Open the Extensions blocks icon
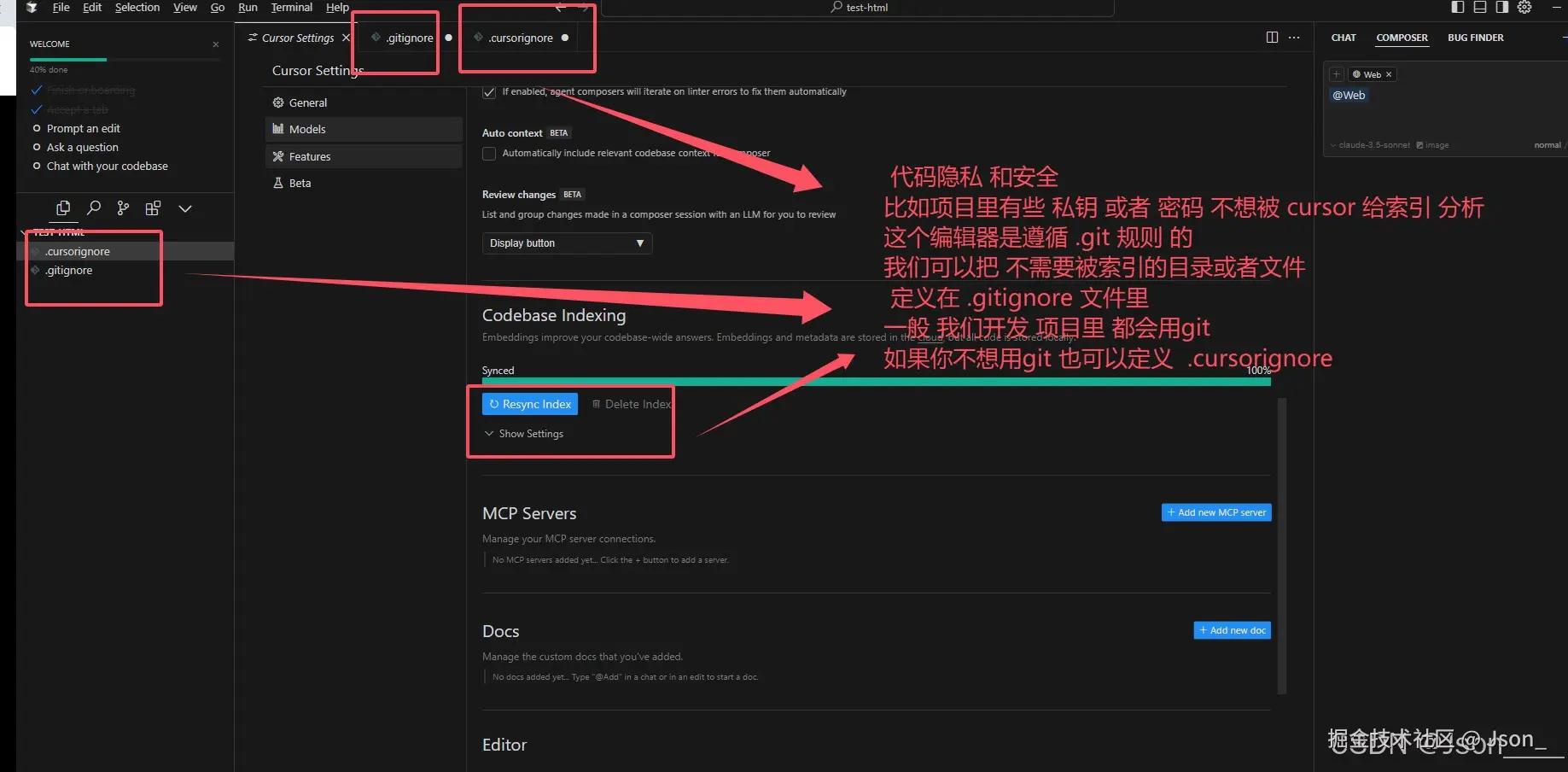The height and width of the screenshot is (772, 1568). (154, 208)
